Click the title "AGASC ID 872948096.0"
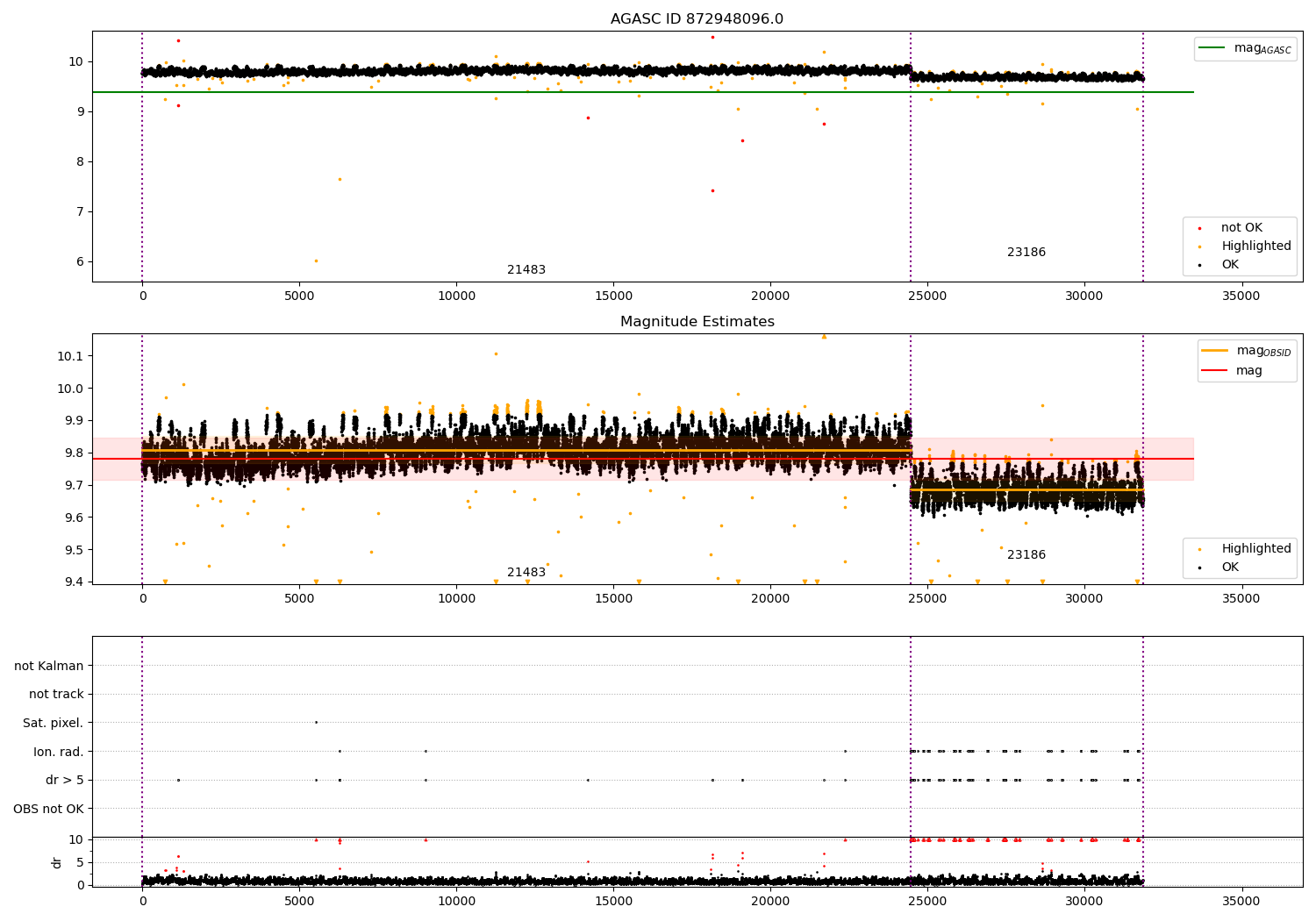 click(697, 19)
